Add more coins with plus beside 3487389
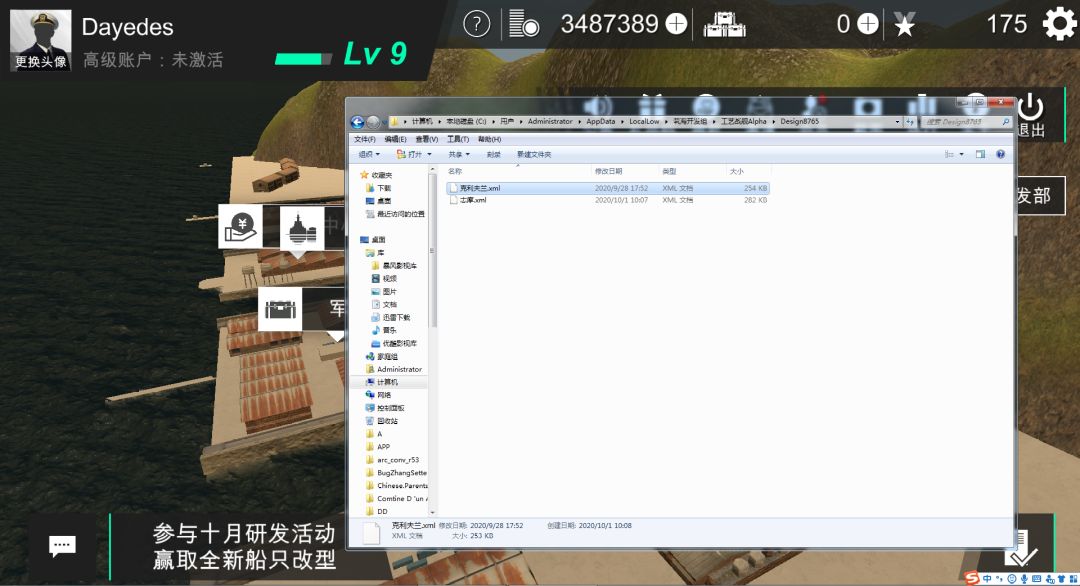The height and width of the screenshot is (586, 1080). click(676, 24)
